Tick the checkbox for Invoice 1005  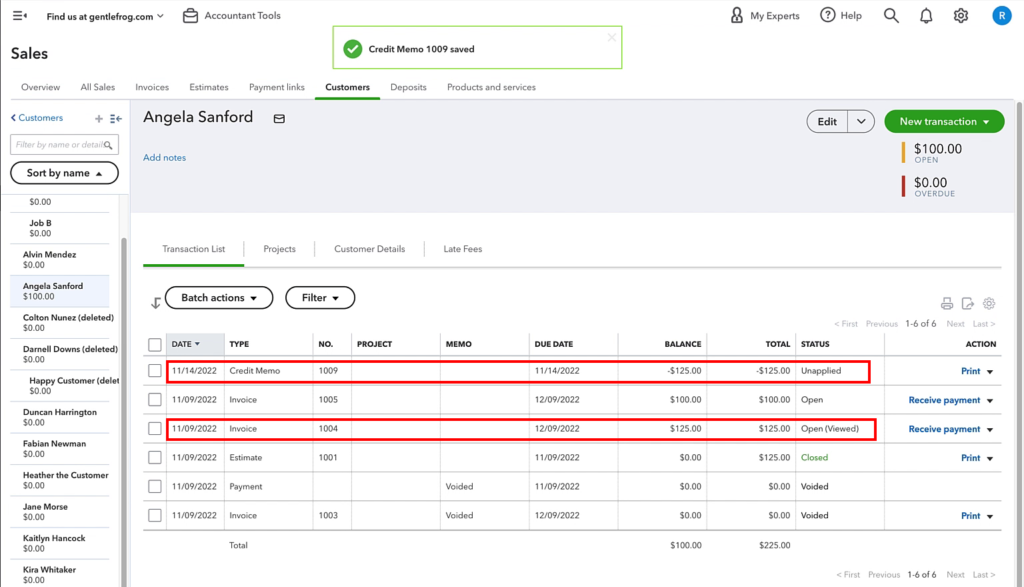click(155, 399)
